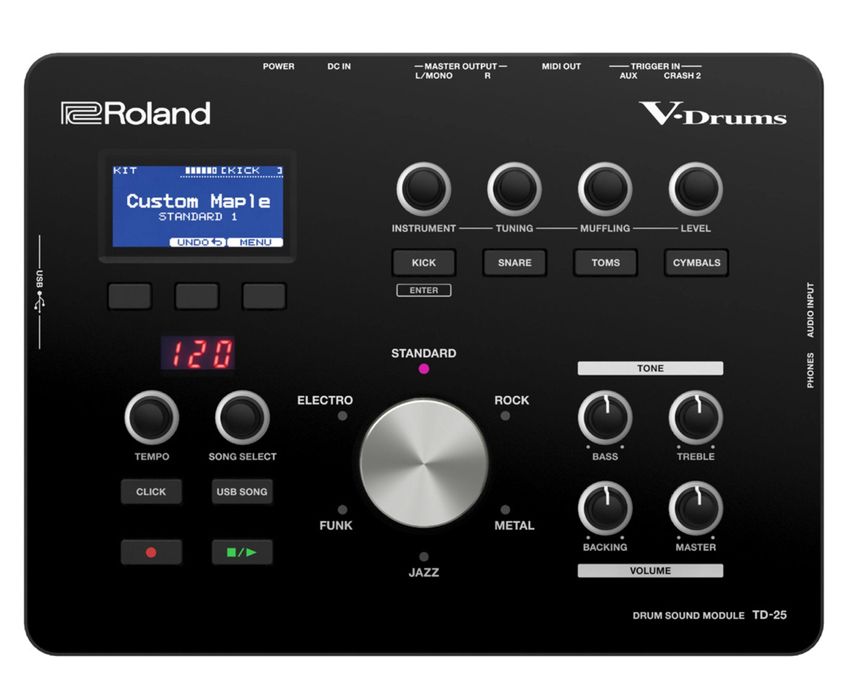Select the ROCK kit indicator light
Viewport: 848px width, 700px height.
pos(505,416)
